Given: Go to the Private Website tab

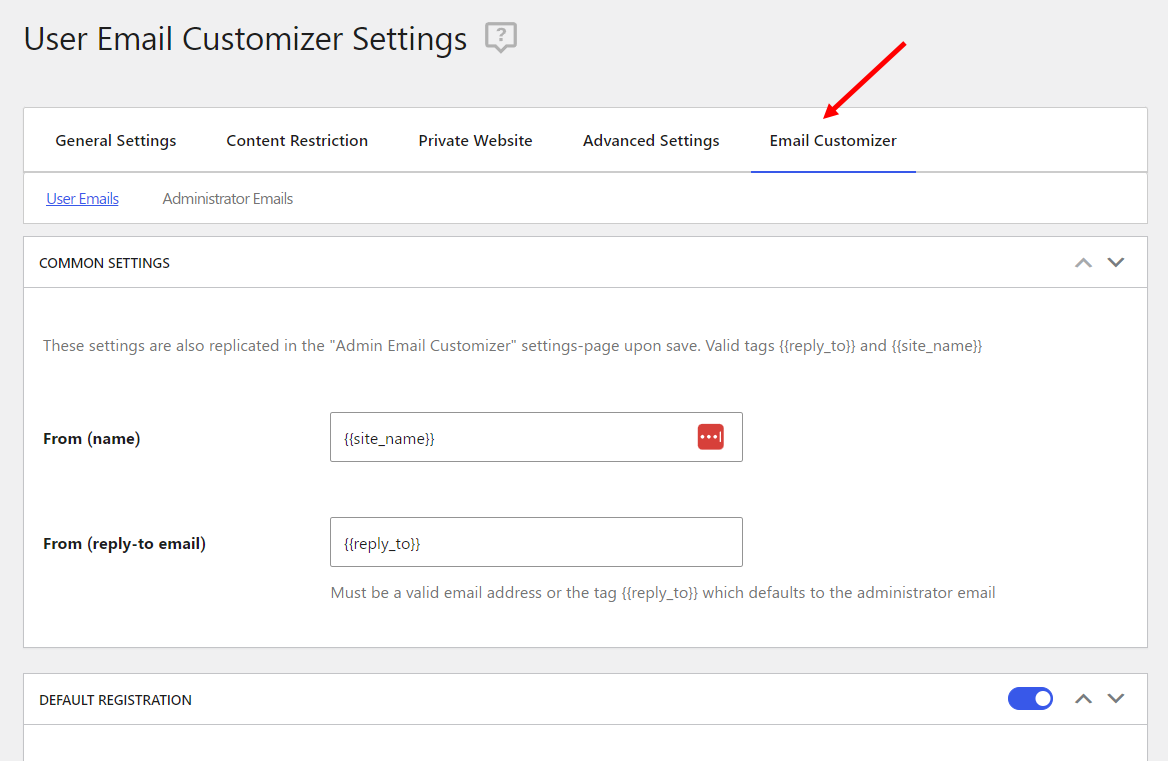Looking at the screenshot, I should (475, 141).
